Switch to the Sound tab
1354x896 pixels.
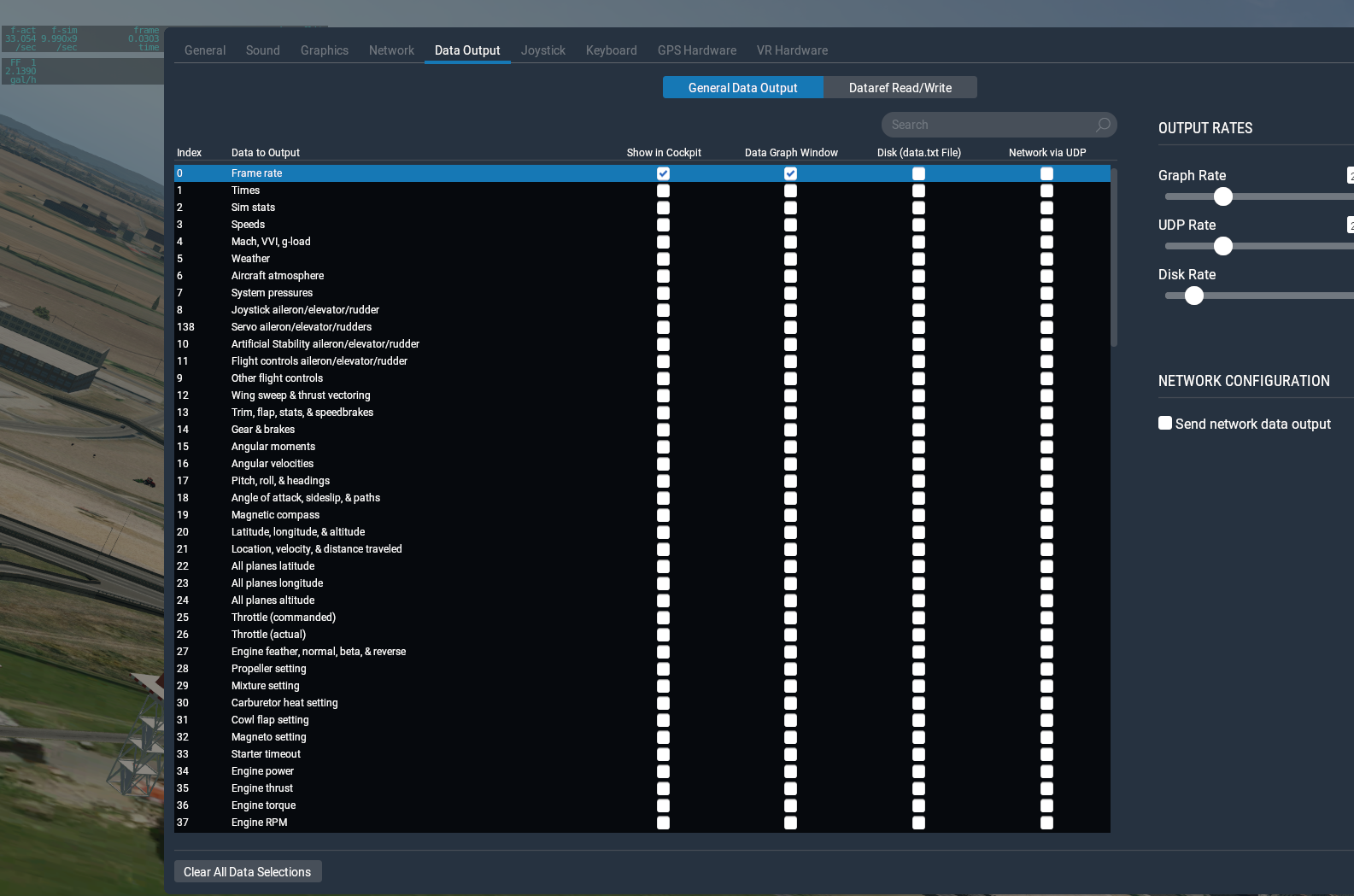tap(263, 50)
